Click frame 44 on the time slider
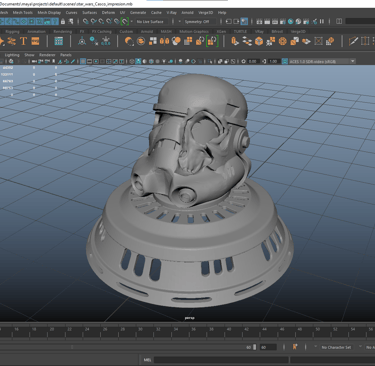This screenshot has height=366, width=375. point(264,329)
